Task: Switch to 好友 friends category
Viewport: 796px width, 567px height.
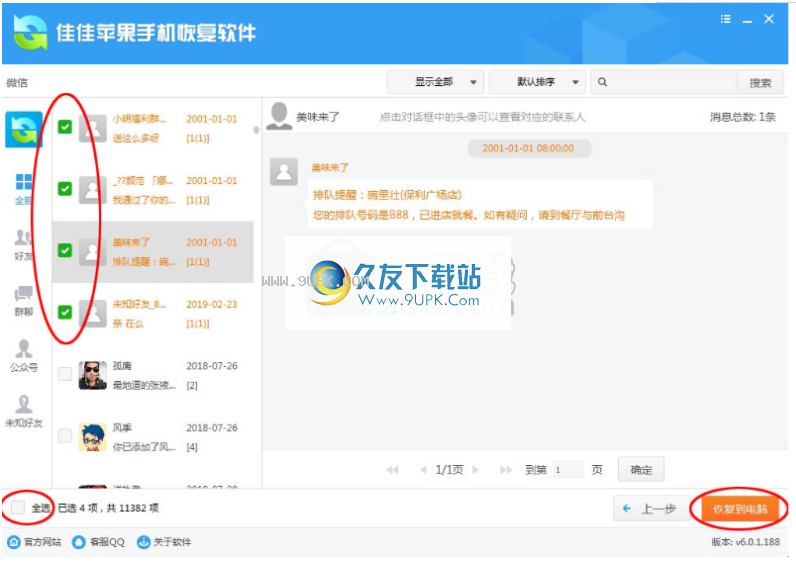Action: [x=23, y=245]
